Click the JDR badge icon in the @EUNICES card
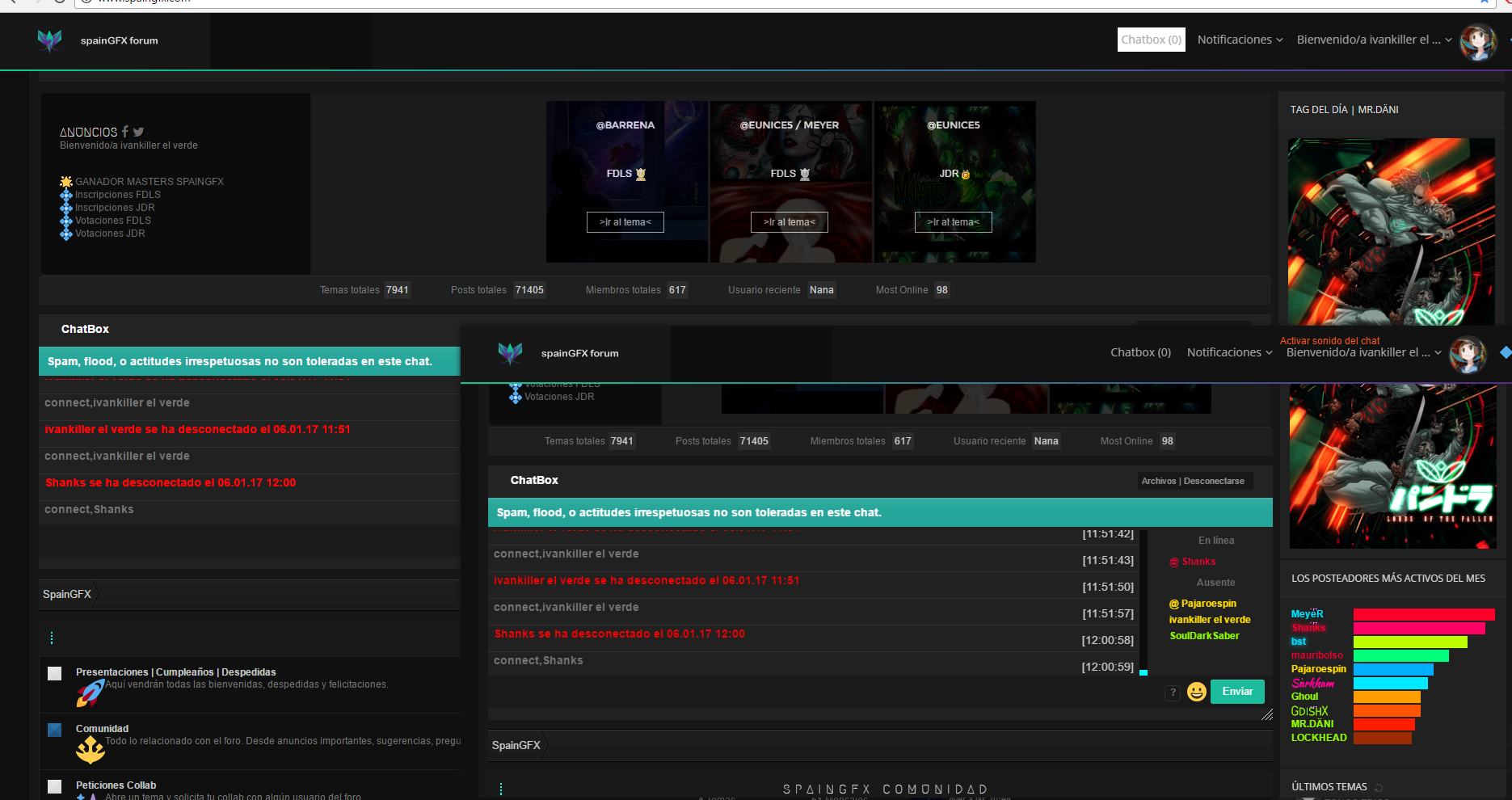This screenshot has height=800, width=1512. (x=966, y=174)
